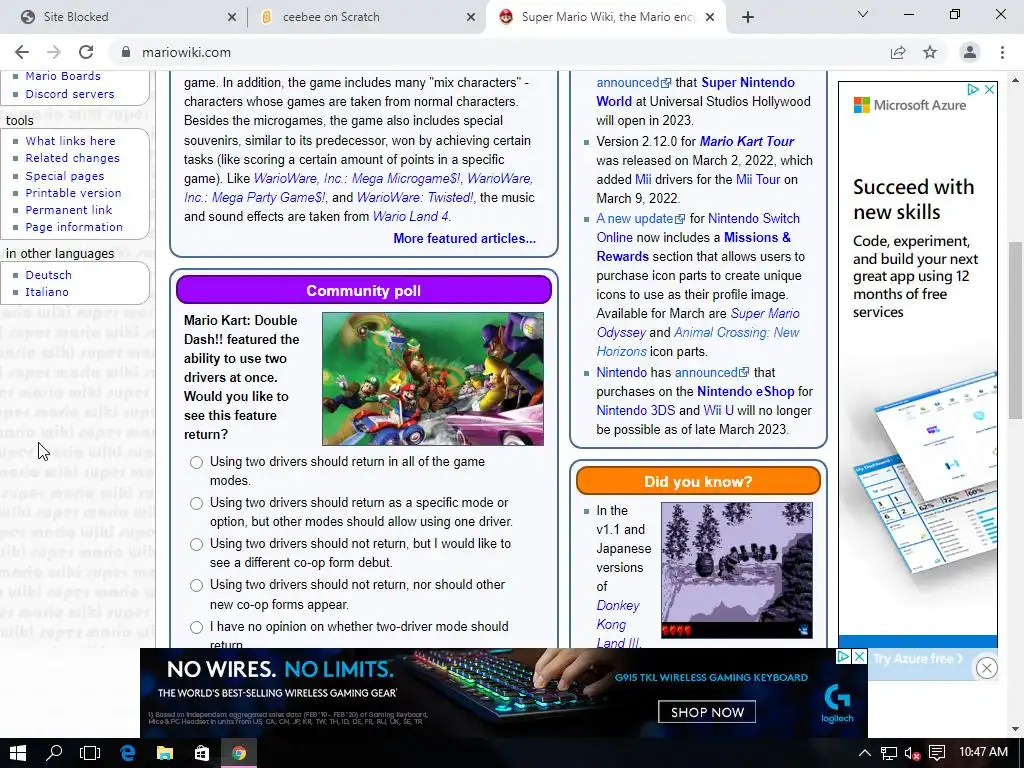Close the ceebee on Scratch tab
This screenshot has width=1024, height=768.
pyautogui.click(x=471, y=17)
